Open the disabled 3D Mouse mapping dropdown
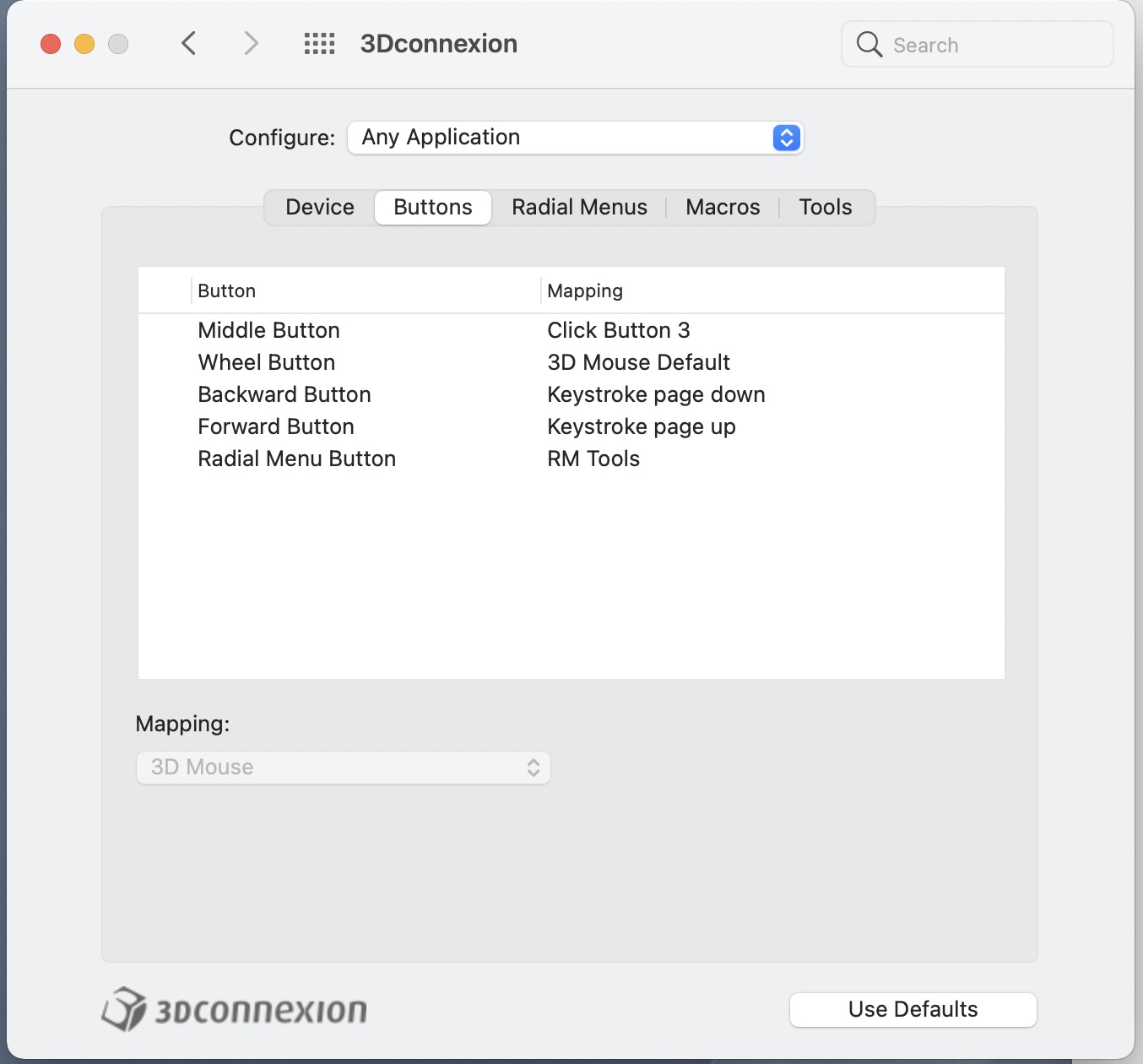The height and width of the screenshot is (1064, 1143). pyautogui.click(x=344, y=768)
